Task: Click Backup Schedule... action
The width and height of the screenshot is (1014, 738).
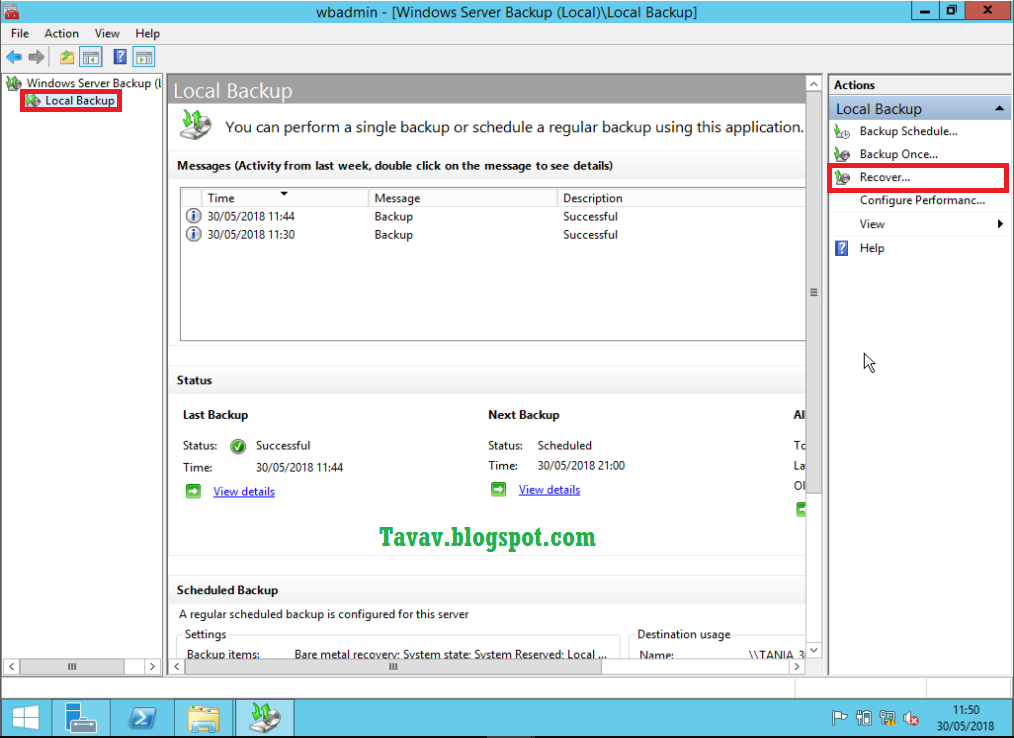Action: [908, 131]
